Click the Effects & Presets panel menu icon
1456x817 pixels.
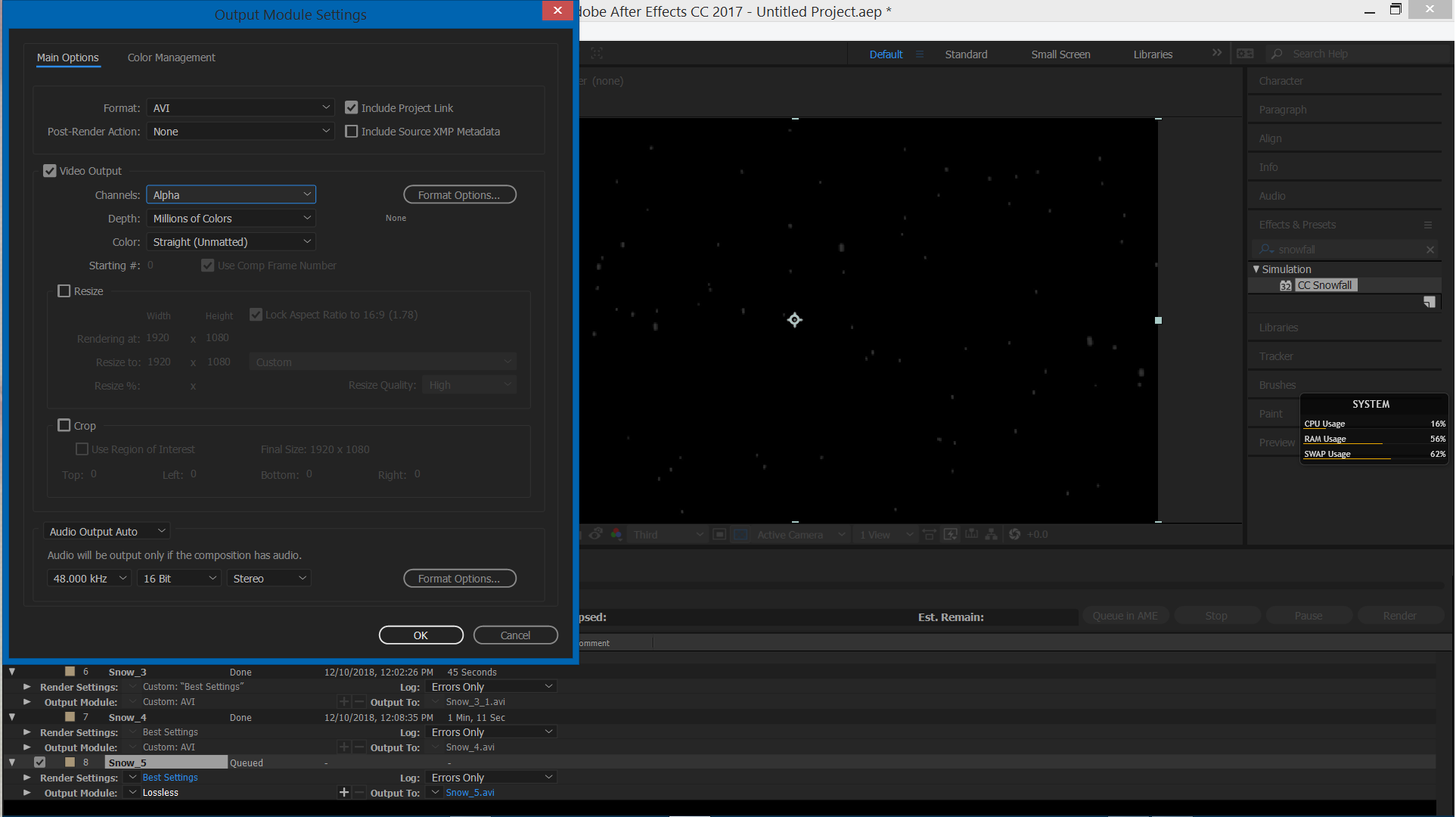click(1428, 225)
